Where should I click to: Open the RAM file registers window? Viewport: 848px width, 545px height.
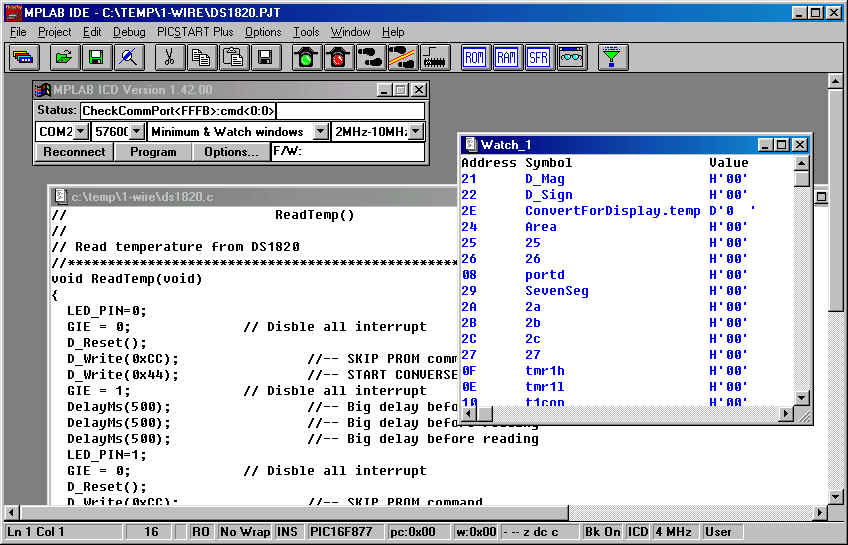click(x=507, y=57)
